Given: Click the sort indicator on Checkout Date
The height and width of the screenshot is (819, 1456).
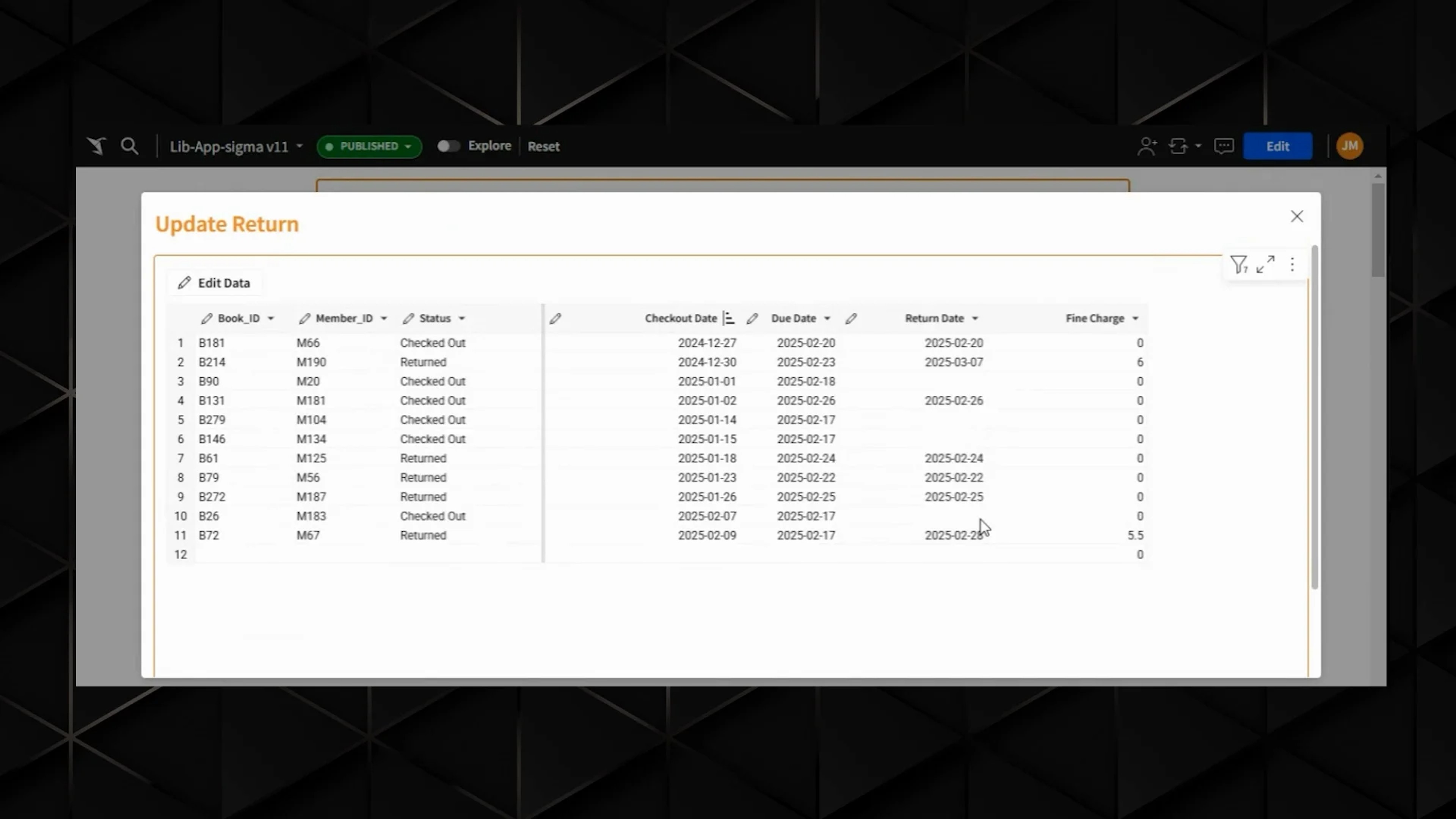Looking at the screenshot, I should point(729,319).
